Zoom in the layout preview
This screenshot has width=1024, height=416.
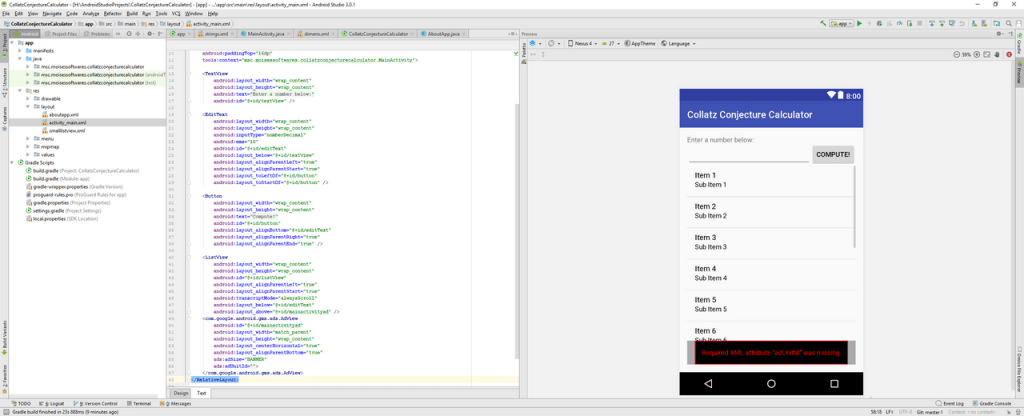click(976, 54)
